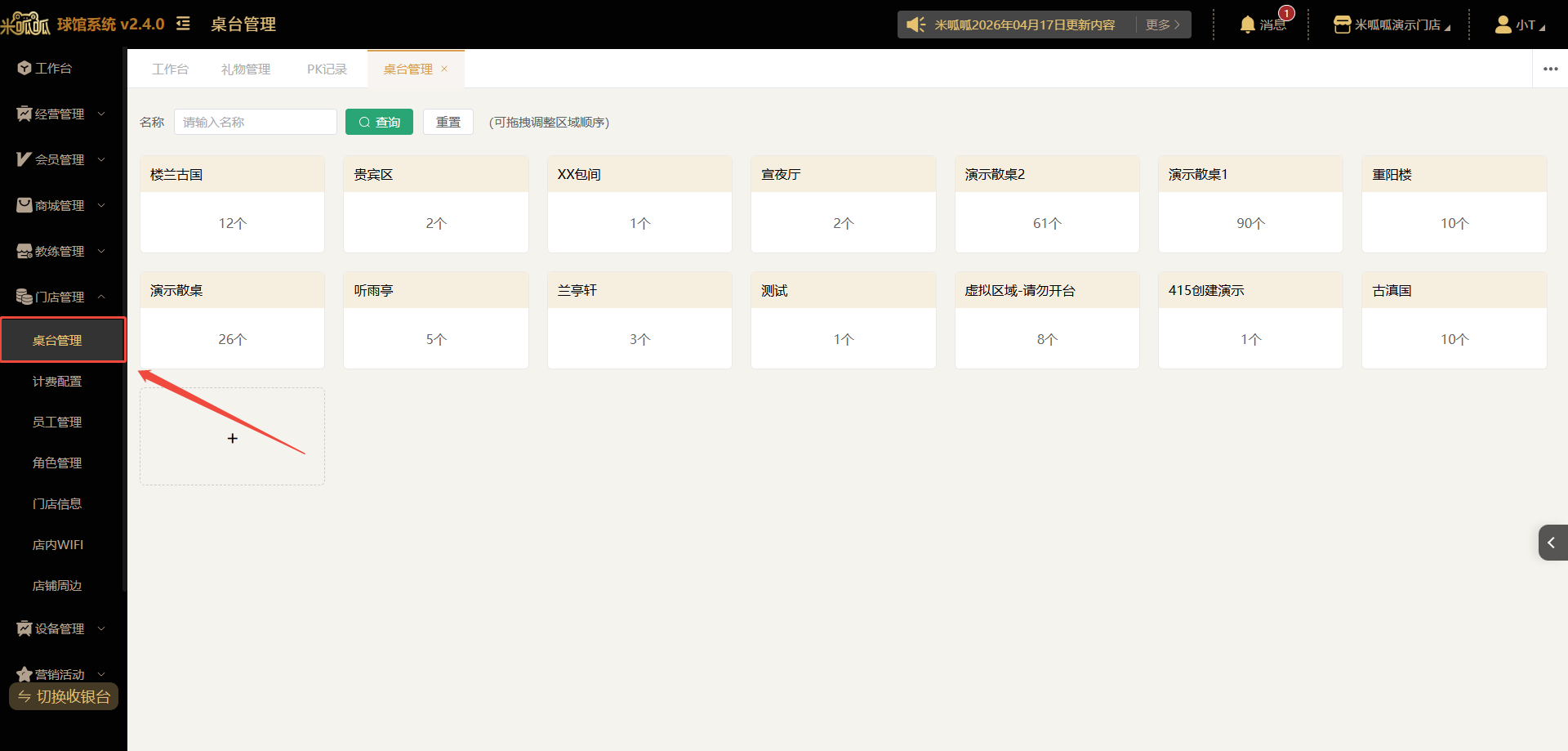Click the 米呱呱 logo in header

[25, 24]
